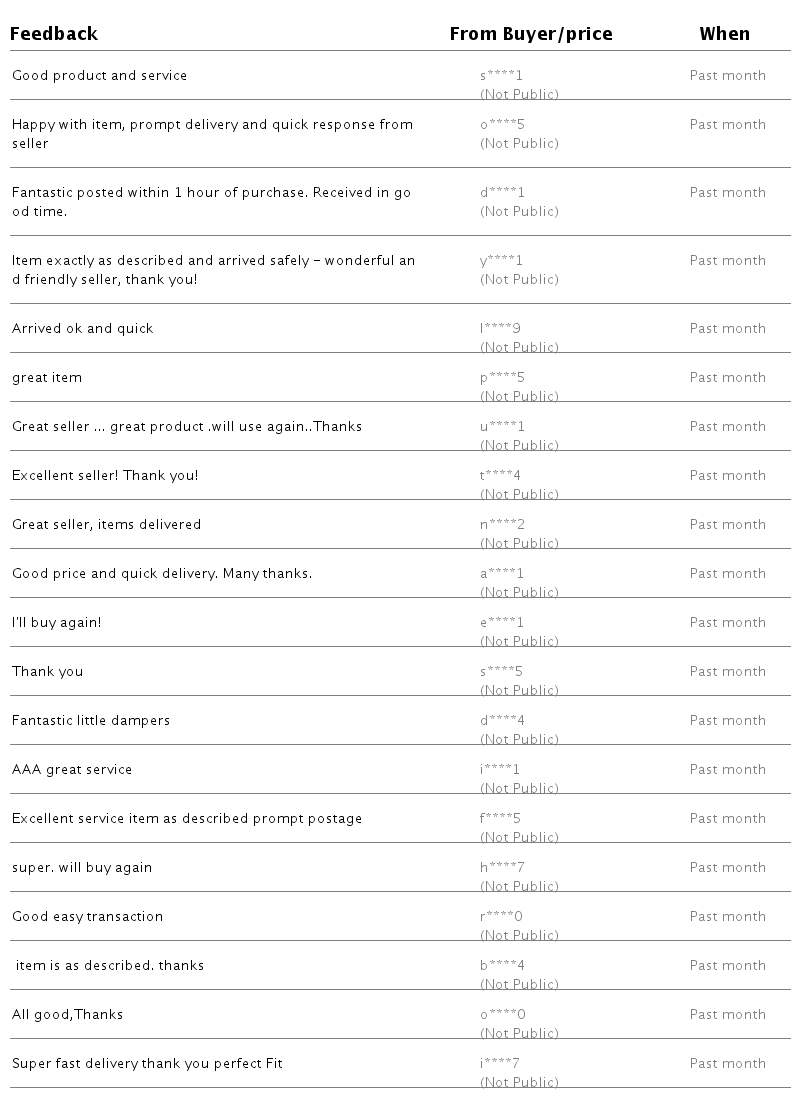
Task: Click "(Not Public)" under buyer f****5
Action: click(x=519, y=837)
